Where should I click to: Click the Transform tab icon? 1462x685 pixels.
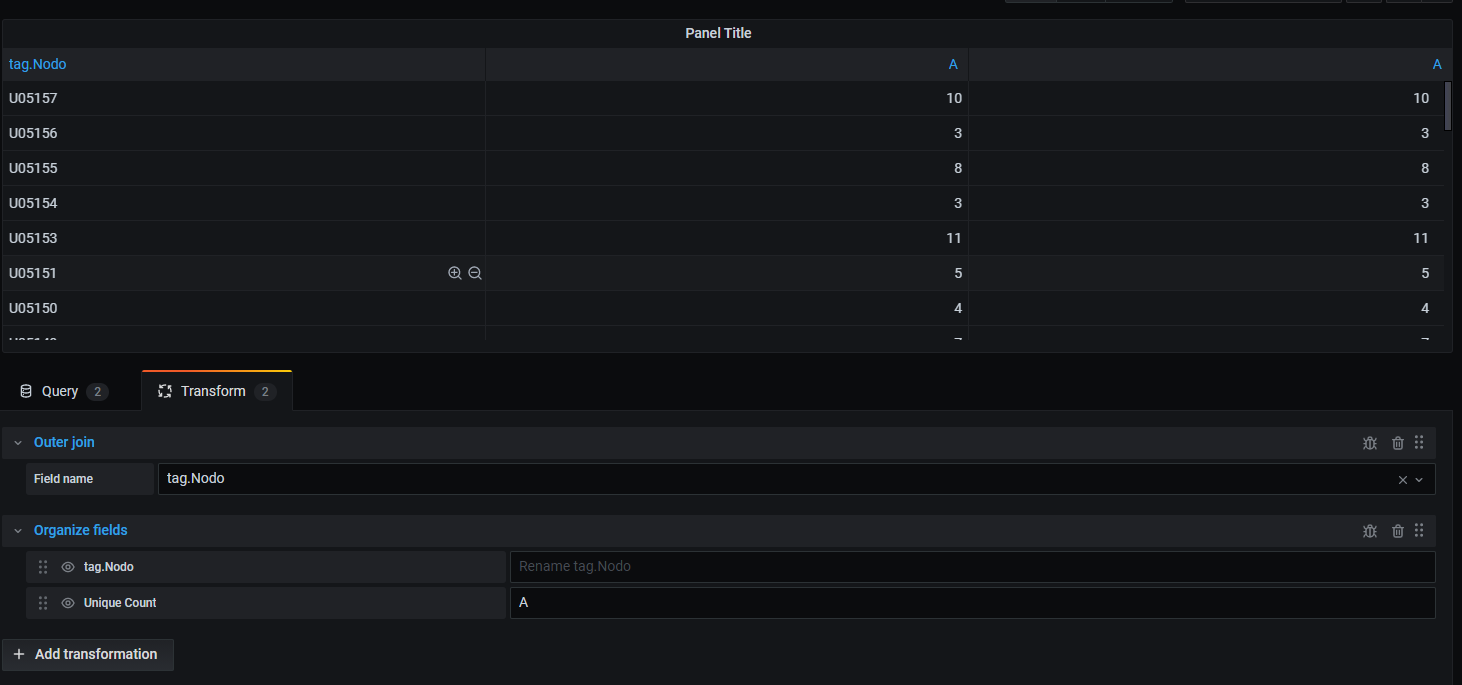coord(165,391)
